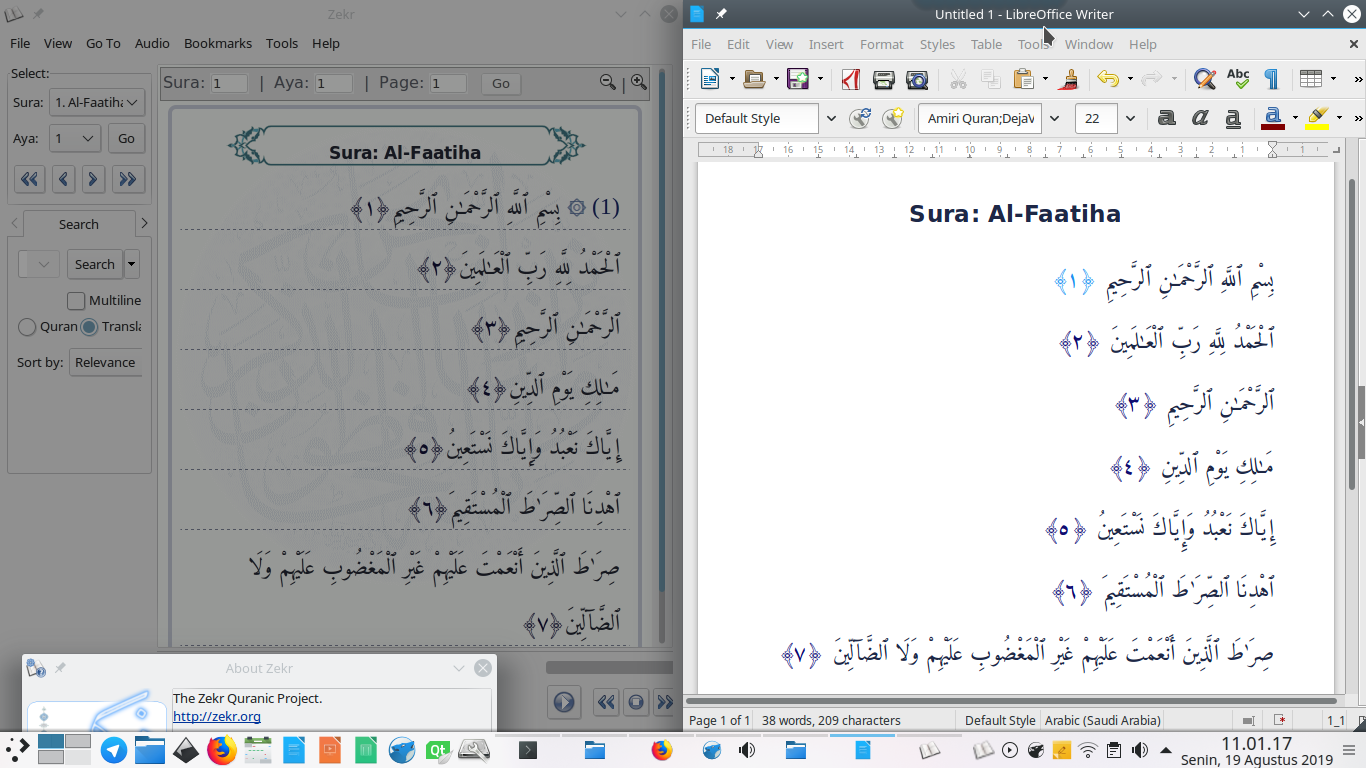The height and width of the screenshot is (768, 1366).
Task: Click the Copy icon in Writer toolbar
Action: pyautogui.click(x=990, y=79)
